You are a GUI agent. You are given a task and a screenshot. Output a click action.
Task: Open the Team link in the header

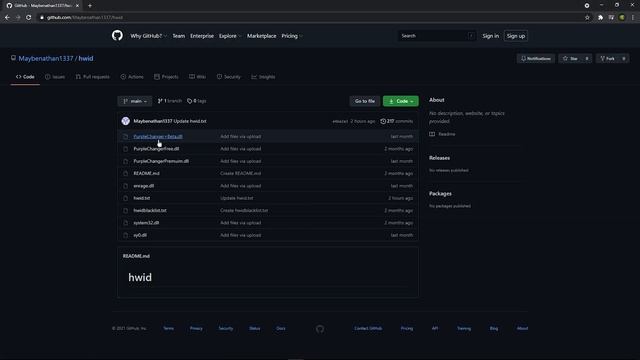pos(178,36)
